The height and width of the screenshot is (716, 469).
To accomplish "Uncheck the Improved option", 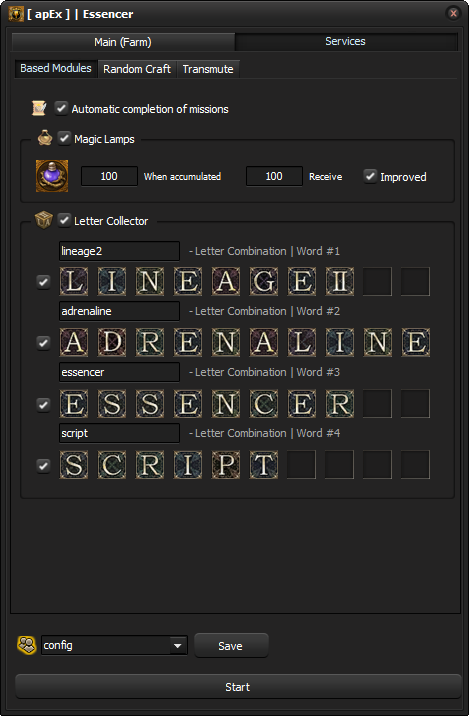I will (370, 176).
